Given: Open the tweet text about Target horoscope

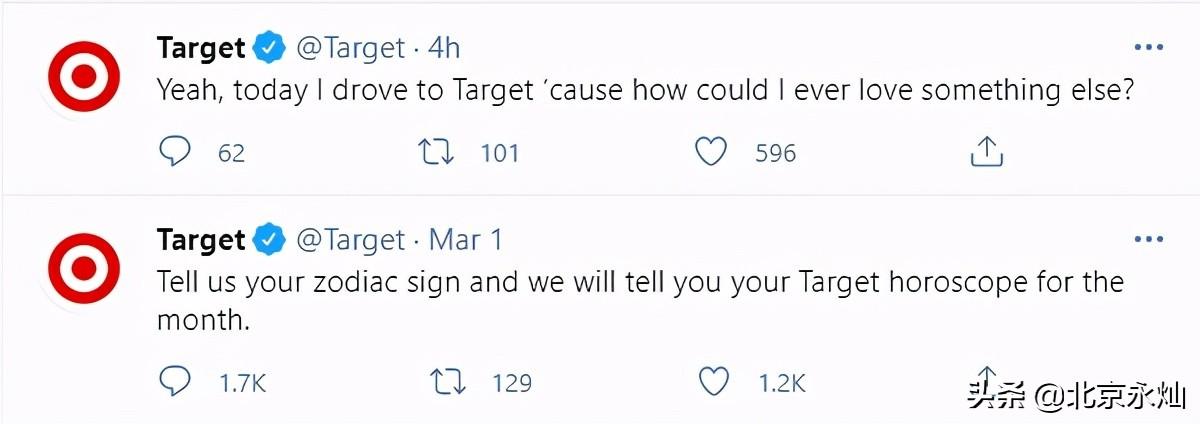Looking at the screenshot, I should 640,300.
